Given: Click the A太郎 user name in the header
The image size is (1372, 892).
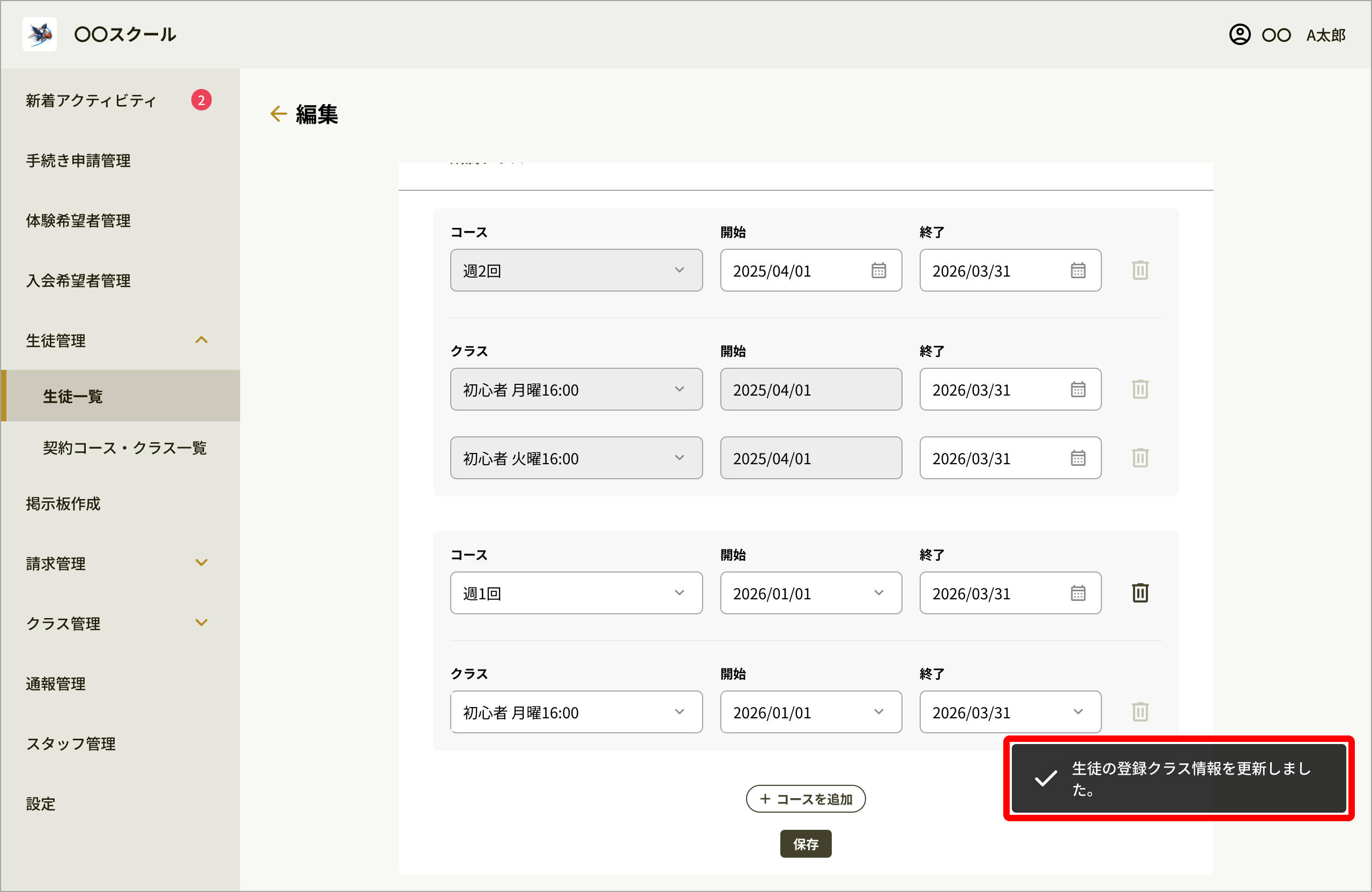Looking at the screenshot, I should [x=1325, y=35].
